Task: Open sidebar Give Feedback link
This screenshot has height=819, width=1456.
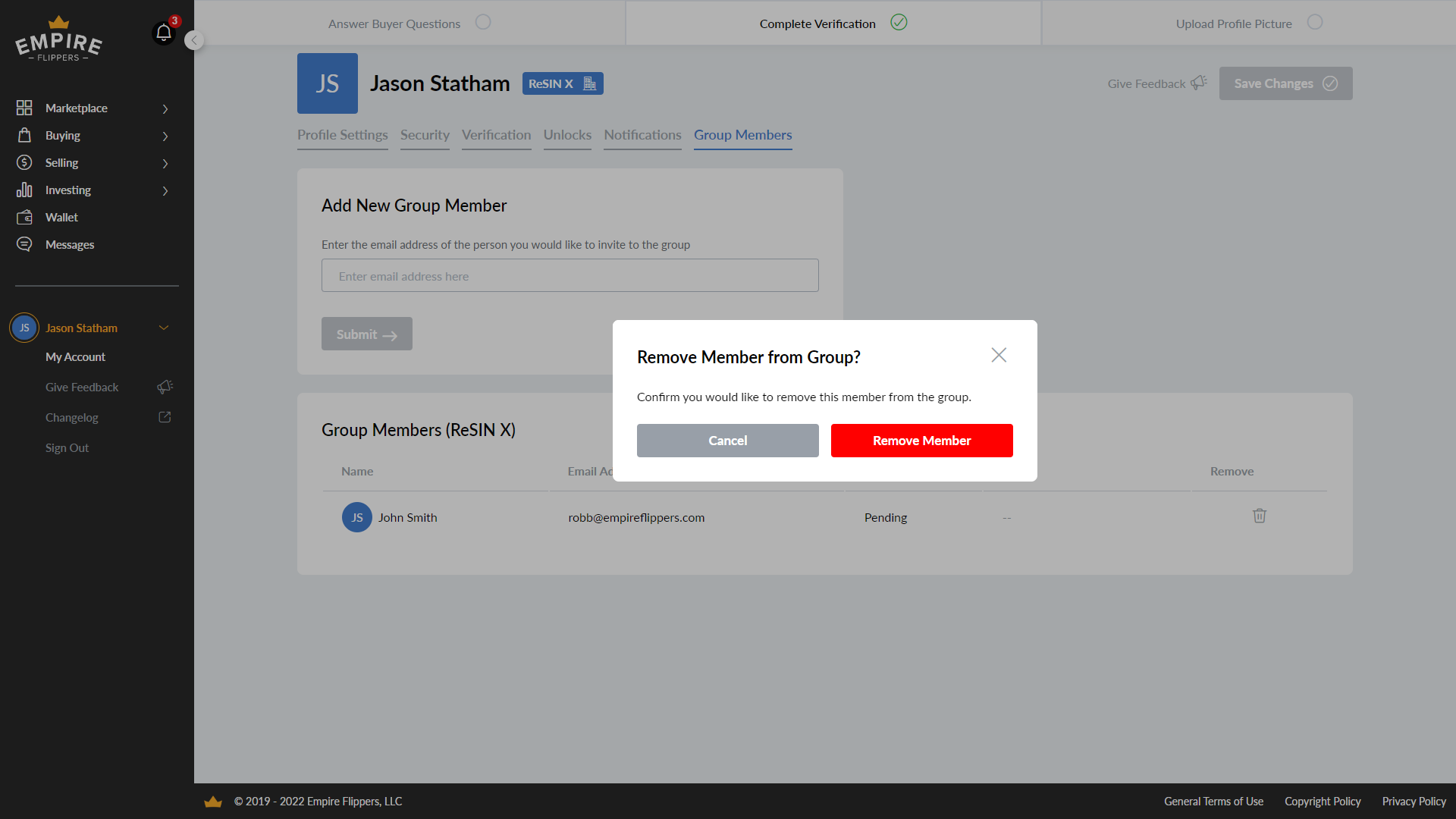Action: [82, 387]
